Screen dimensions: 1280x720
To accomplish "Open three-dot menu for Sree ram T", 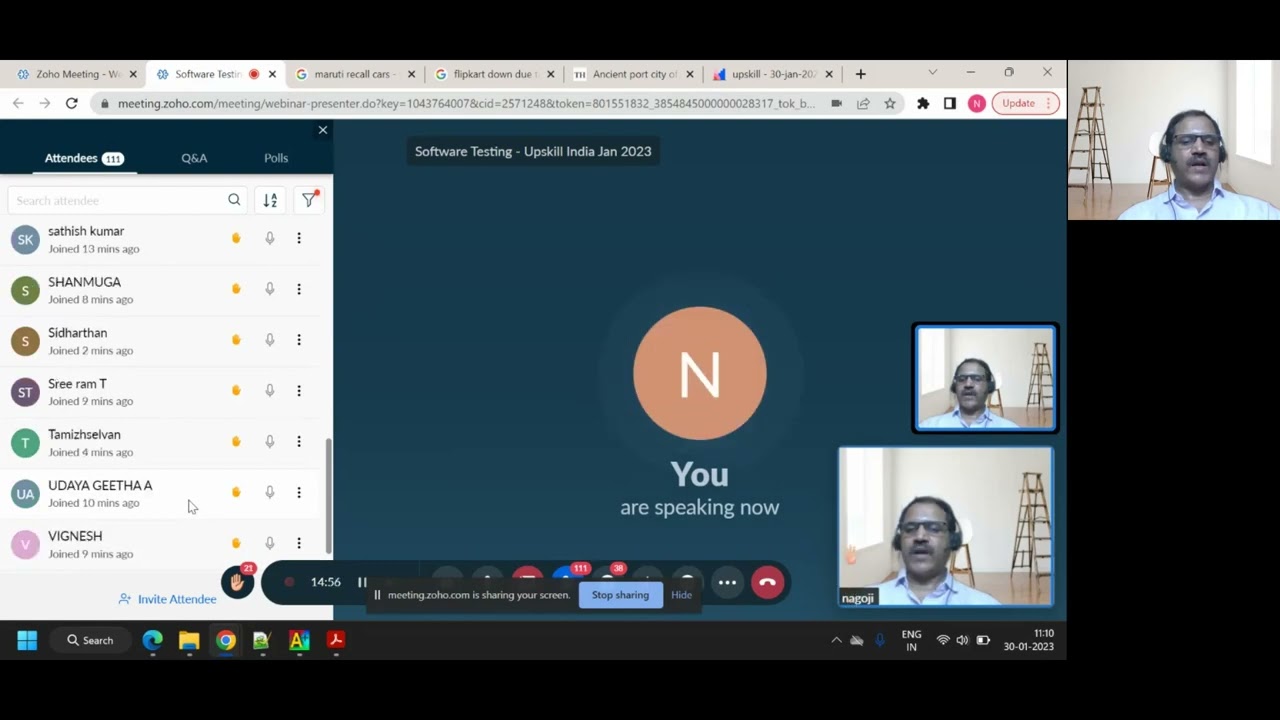I will pos(298,391).
